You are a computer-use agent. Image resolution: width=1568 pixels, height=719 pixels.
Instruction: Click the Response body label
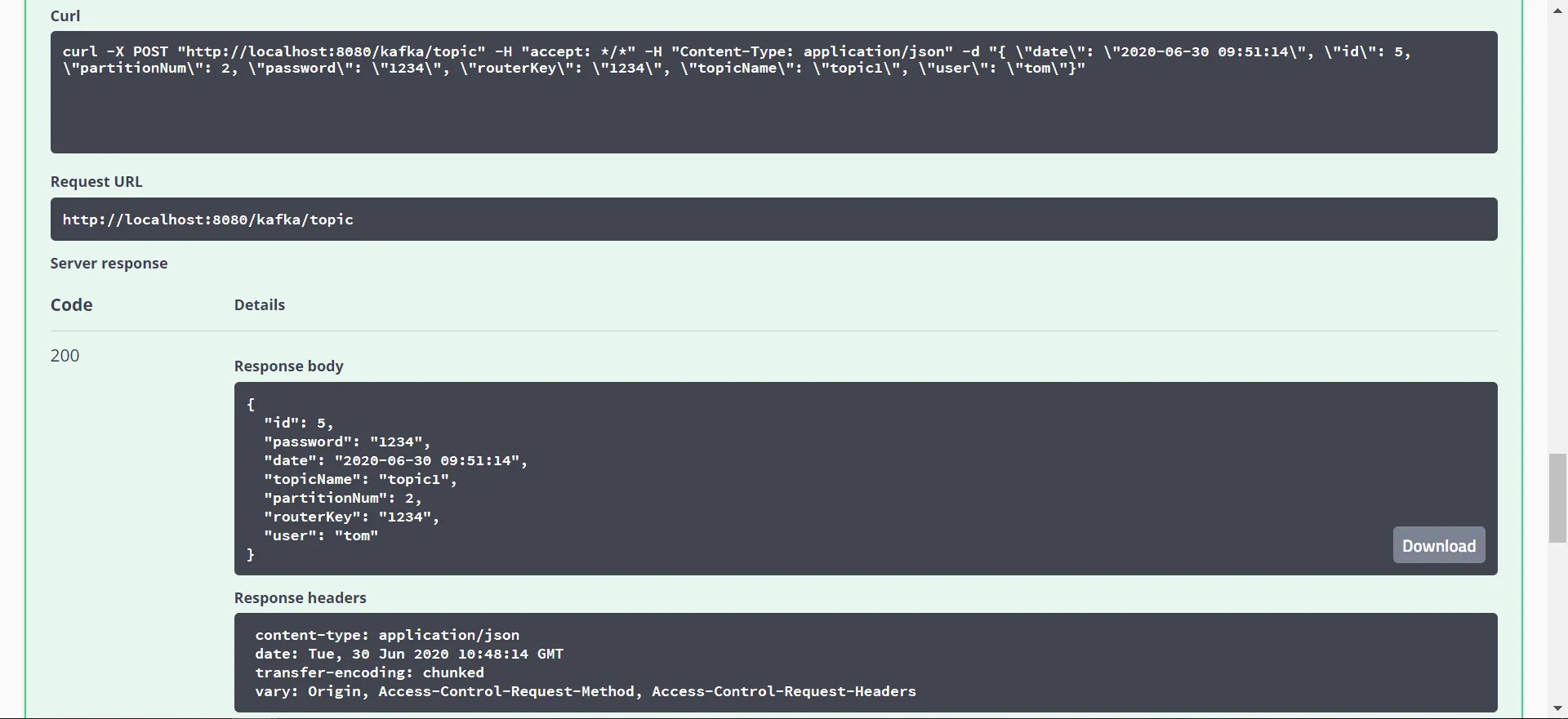288,366
